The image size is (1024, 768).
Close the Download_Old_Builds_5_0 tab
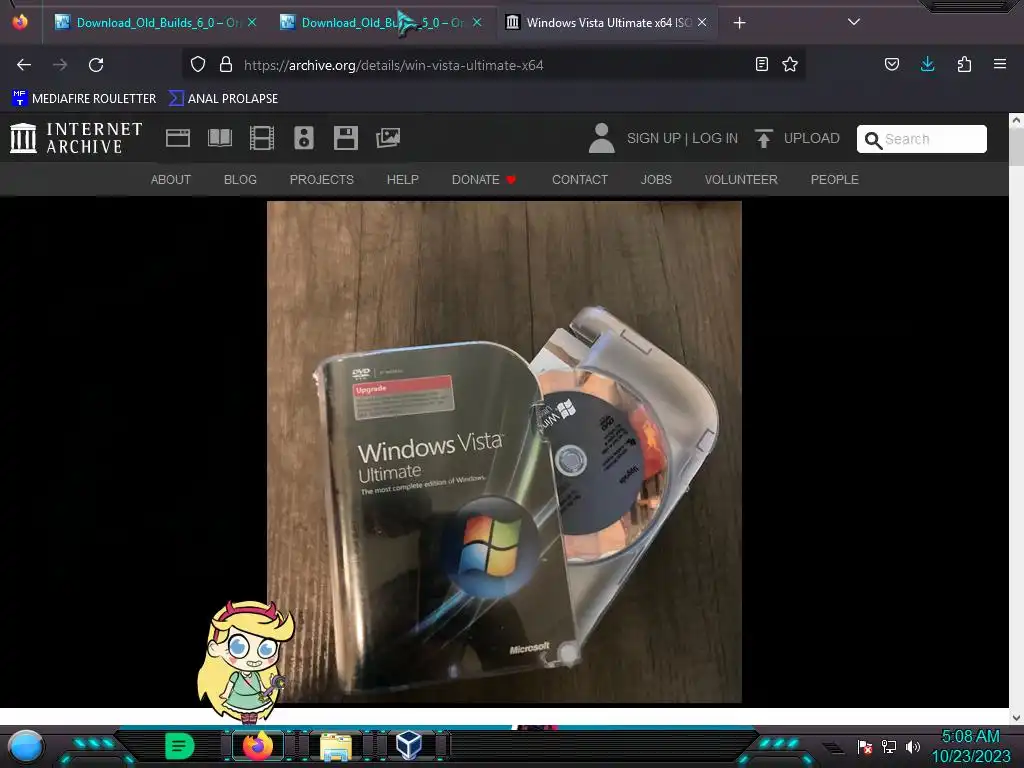(x=477, y=22)
